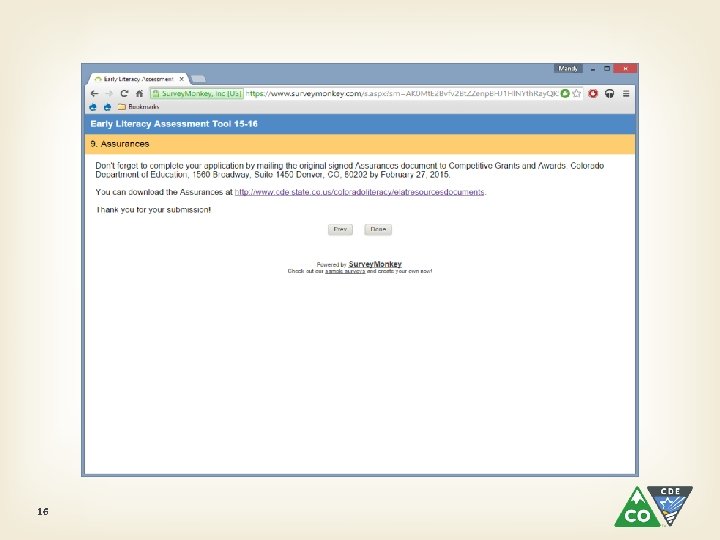Click the second blue bookmark icon
Image resolution: width=720 pixels, height=540 pixels.
pos(107,107)
